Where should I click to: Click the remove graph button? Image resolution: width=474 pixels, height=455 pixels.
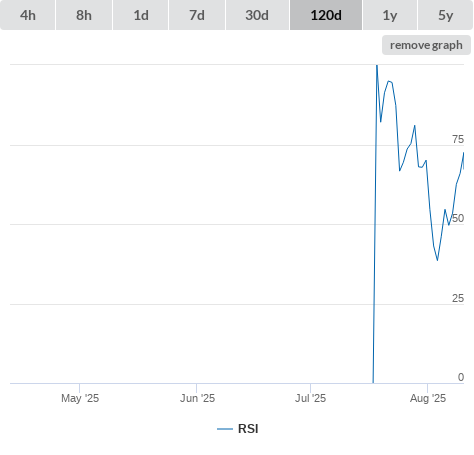coord(426,45)
